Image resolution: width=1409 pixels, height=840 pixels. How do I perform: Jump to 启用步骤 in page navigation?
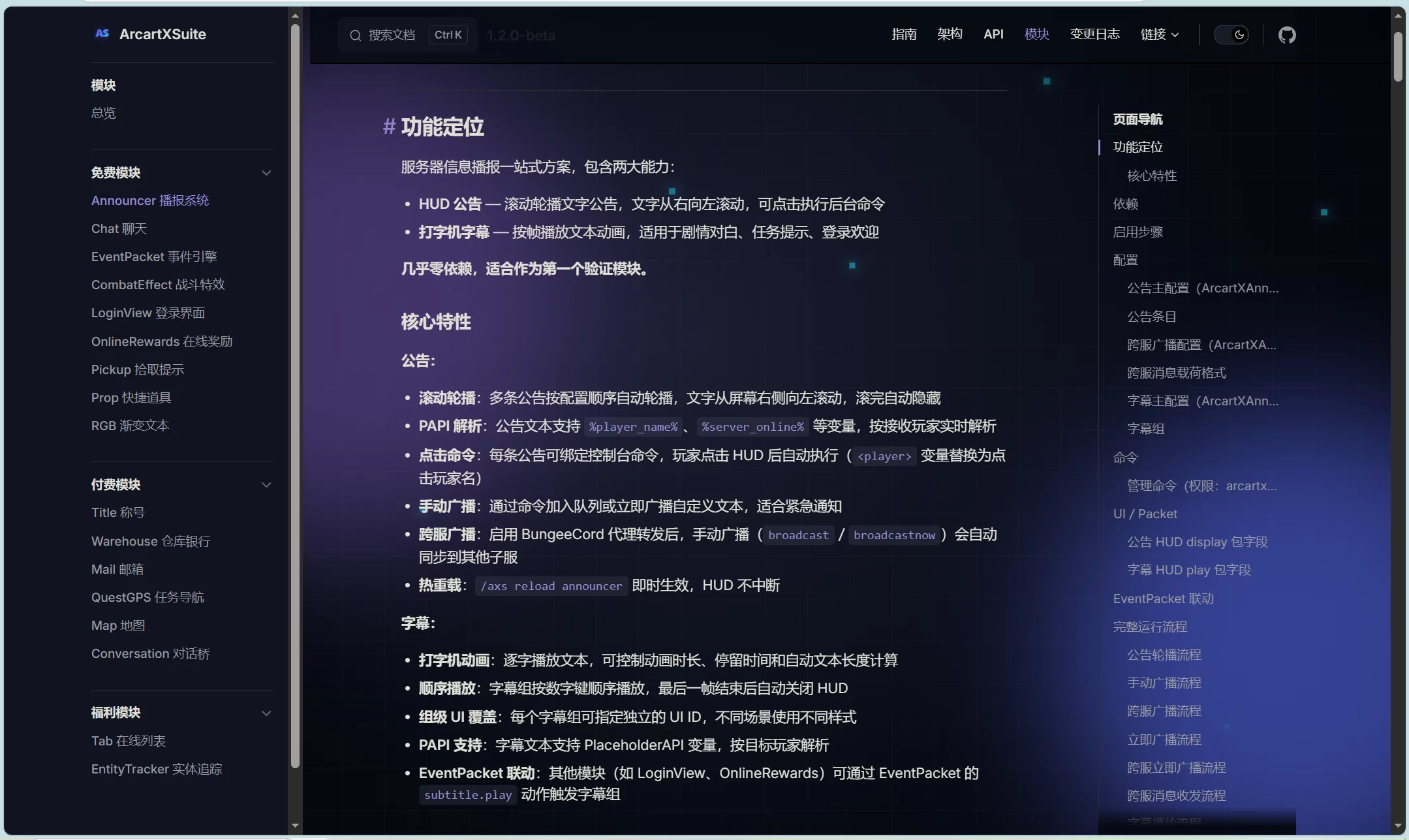[x=1138, y=232]
